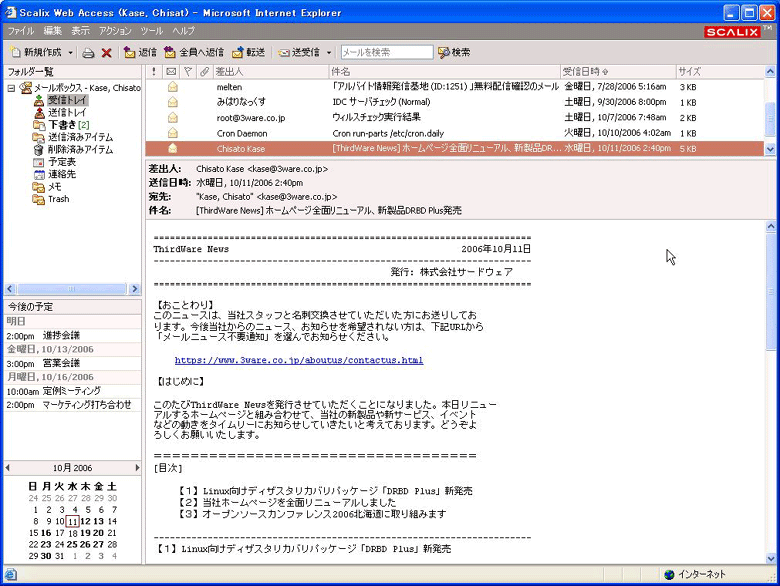This screenshot has width=780, height=586.
Task: Select October 16 in mini calendar
Action: coord(46,533)
